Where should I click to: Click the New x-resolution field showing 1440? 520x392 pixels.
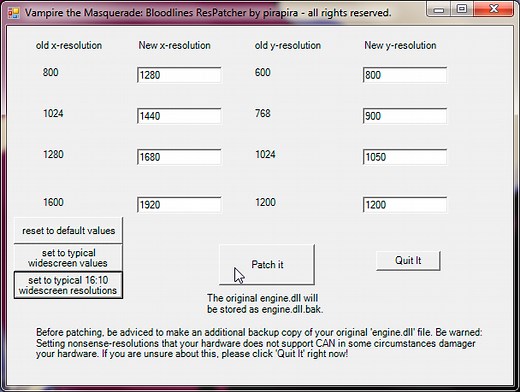(x=179, y=116)
